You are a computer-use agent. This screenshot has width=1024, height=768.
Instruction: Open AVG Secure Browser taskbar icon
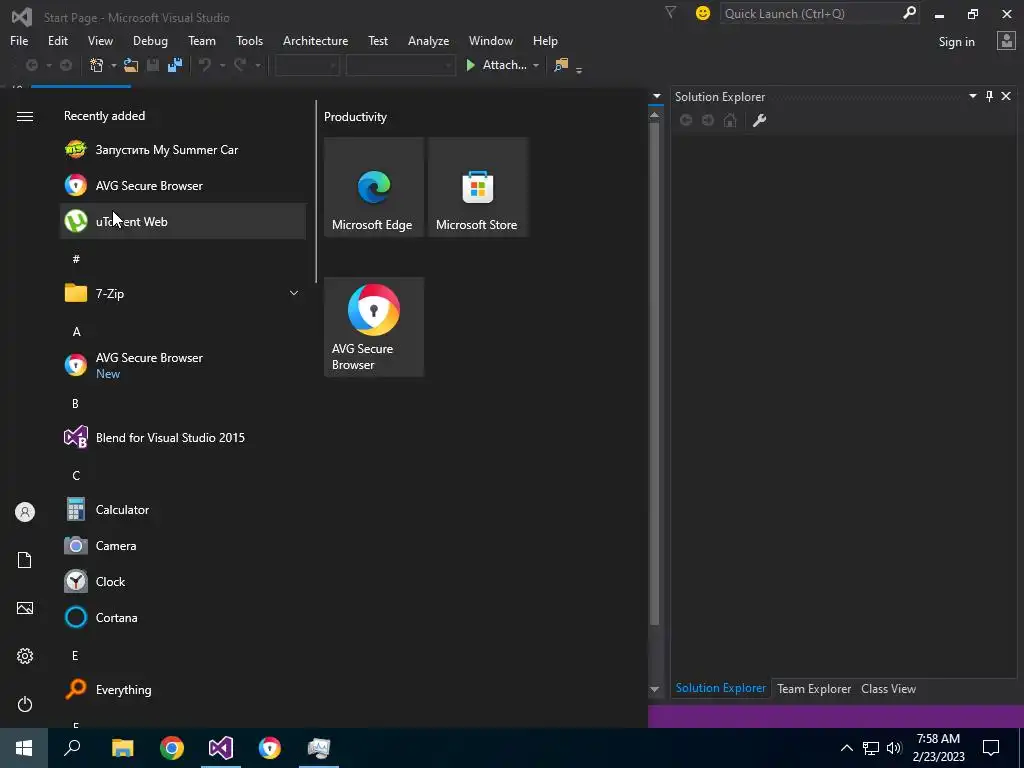(270, 748)
